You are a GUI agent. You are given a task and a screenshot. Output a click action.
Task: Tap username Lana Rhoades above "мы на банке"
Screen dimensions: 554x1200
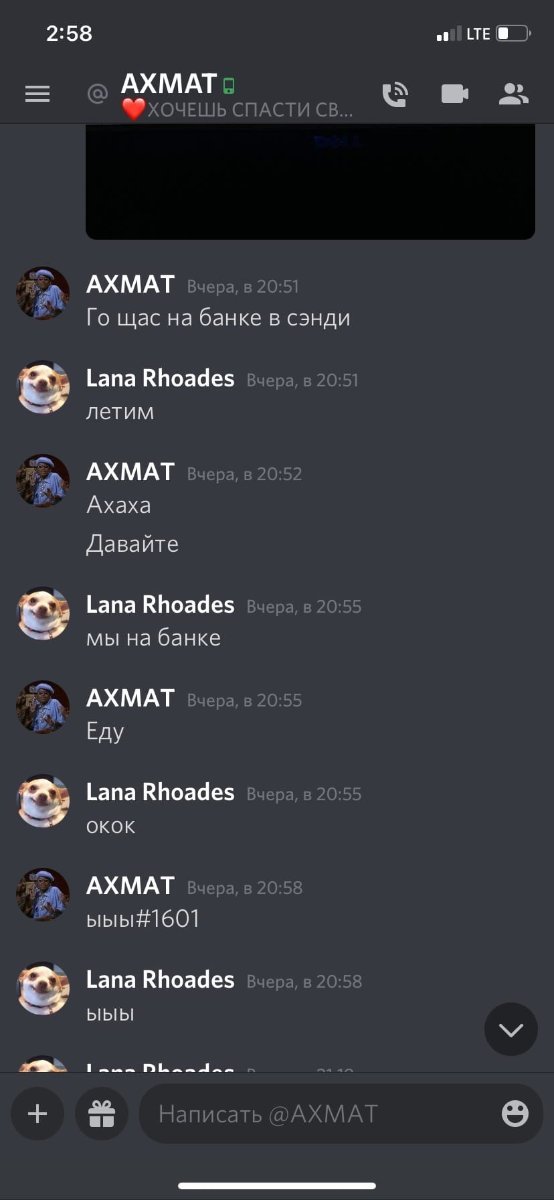click(160, 605)
